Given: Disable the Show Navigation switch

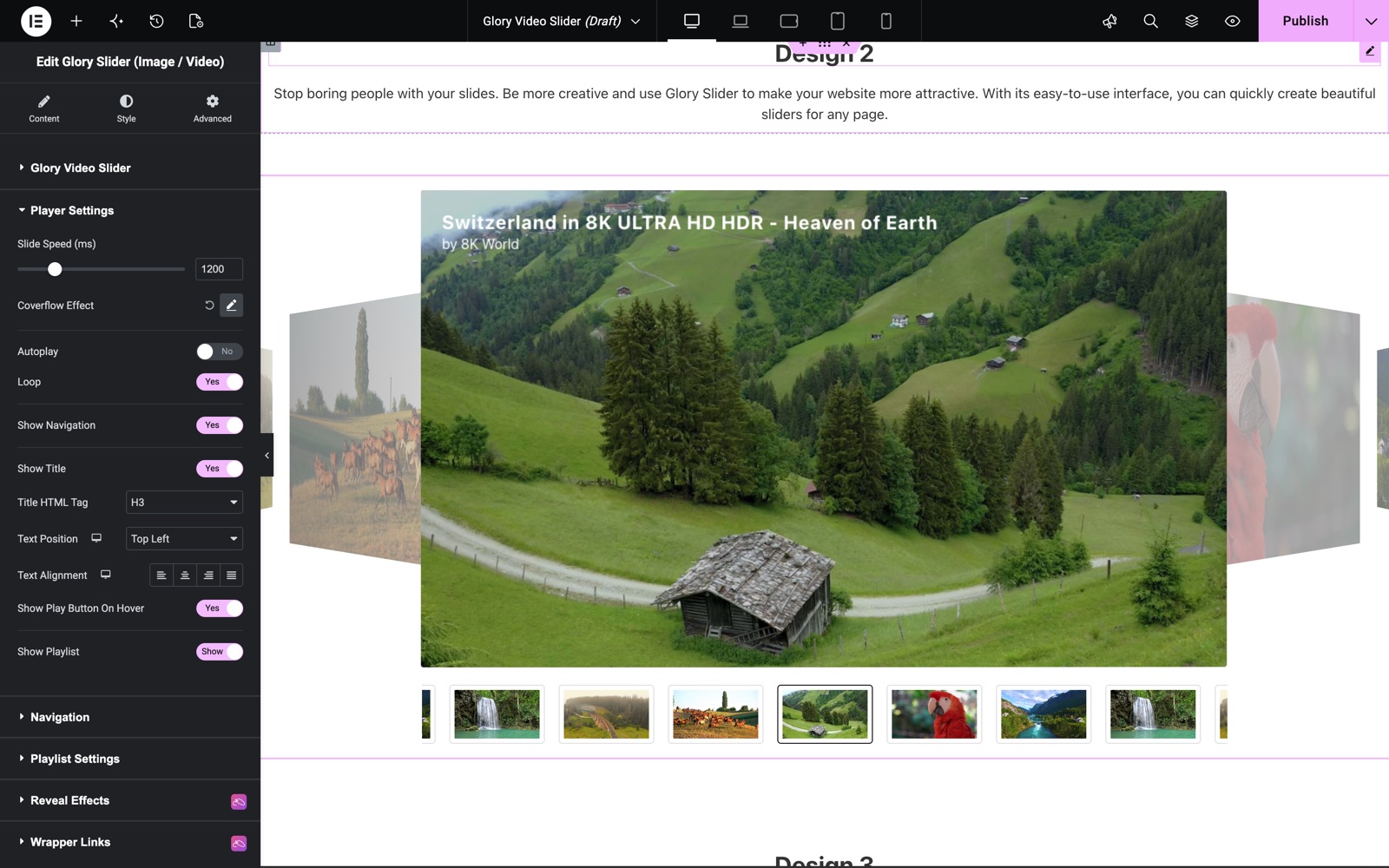Looking at the screenshot, I should pyautogui.click(x=220, y=425).
